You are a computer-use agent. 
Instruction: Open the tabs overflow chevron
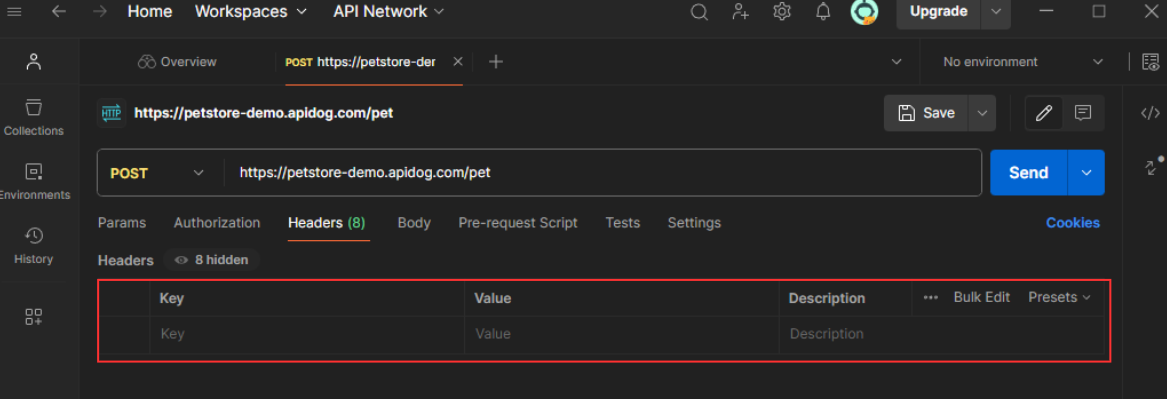896,62
